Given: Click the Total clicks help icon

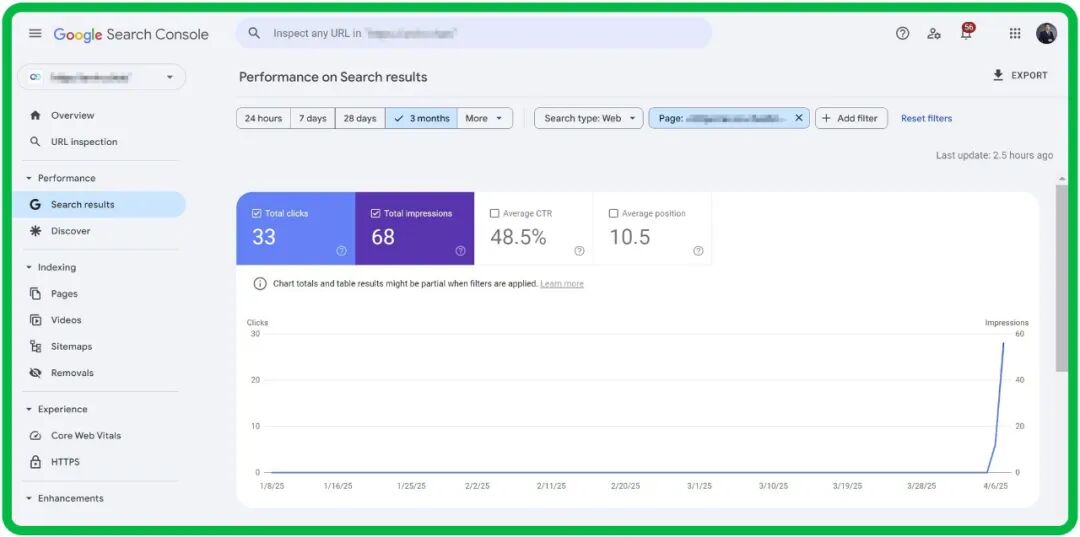Looking at the screenshot, I should [x=341, y=251].
